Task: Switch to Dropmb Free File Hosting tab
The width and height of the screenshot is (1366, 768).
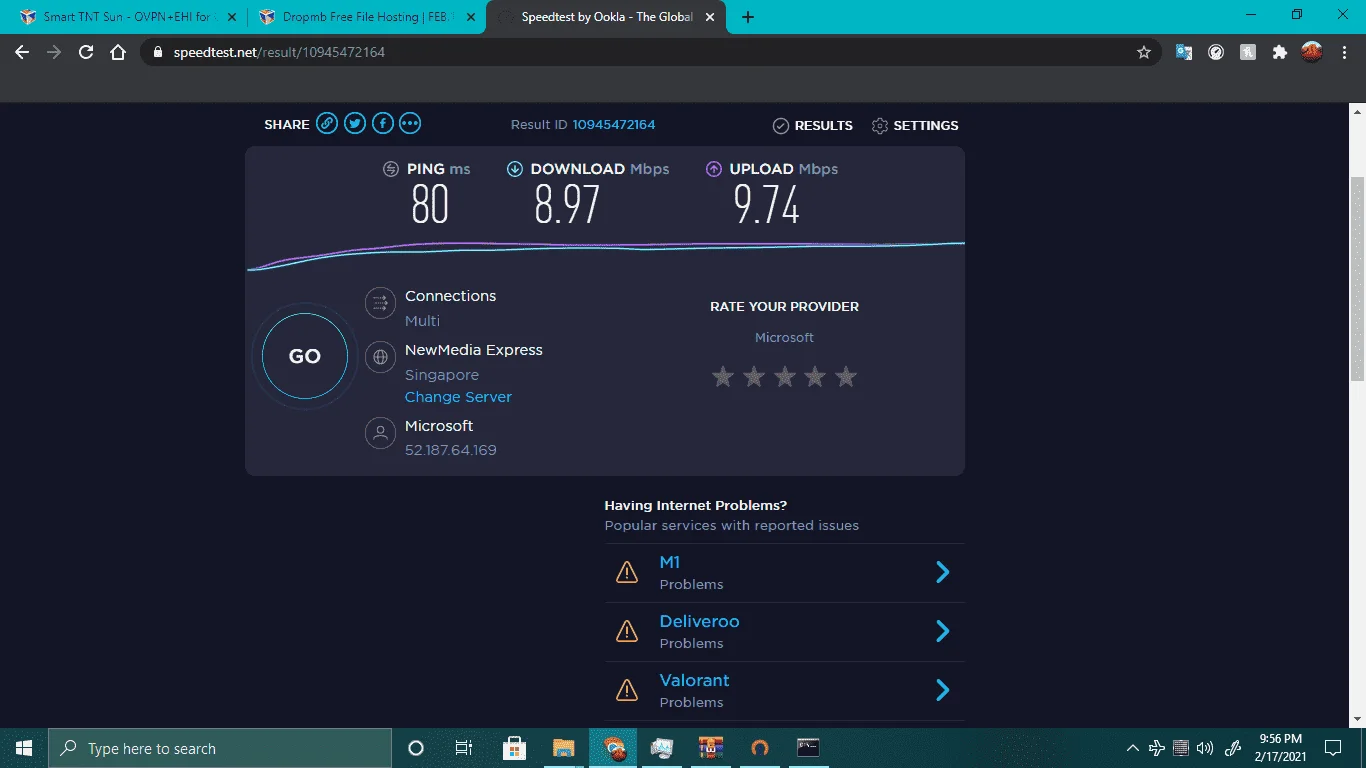Action: tap(366, 17)
